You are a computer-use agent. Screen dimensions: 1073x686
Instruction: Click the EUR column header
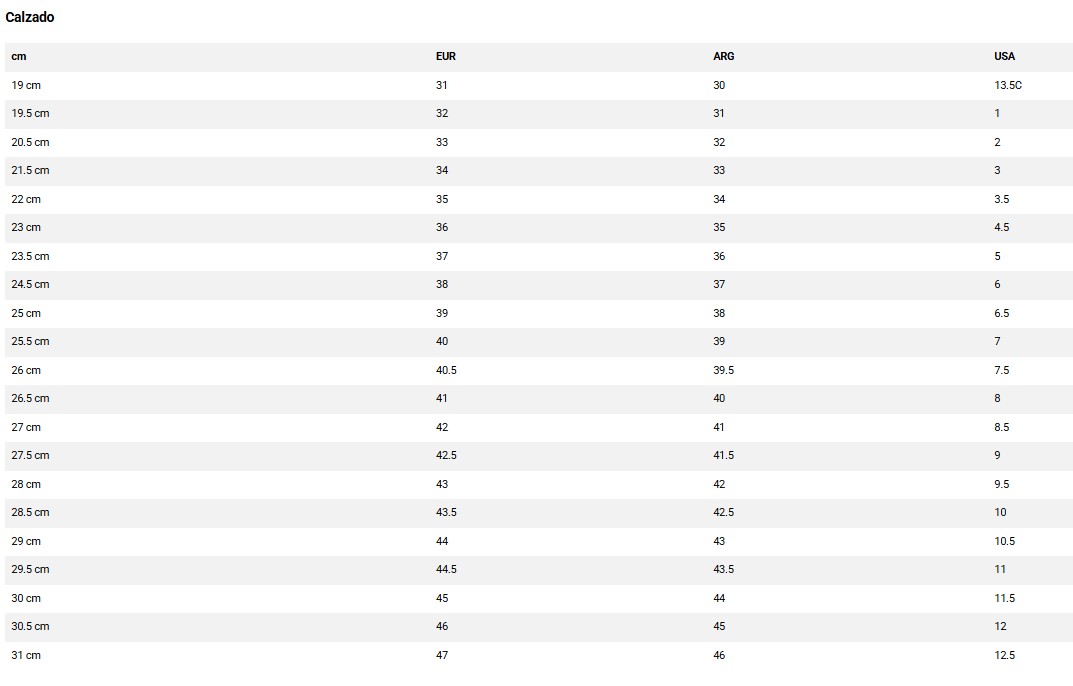[x=446, y=56]
